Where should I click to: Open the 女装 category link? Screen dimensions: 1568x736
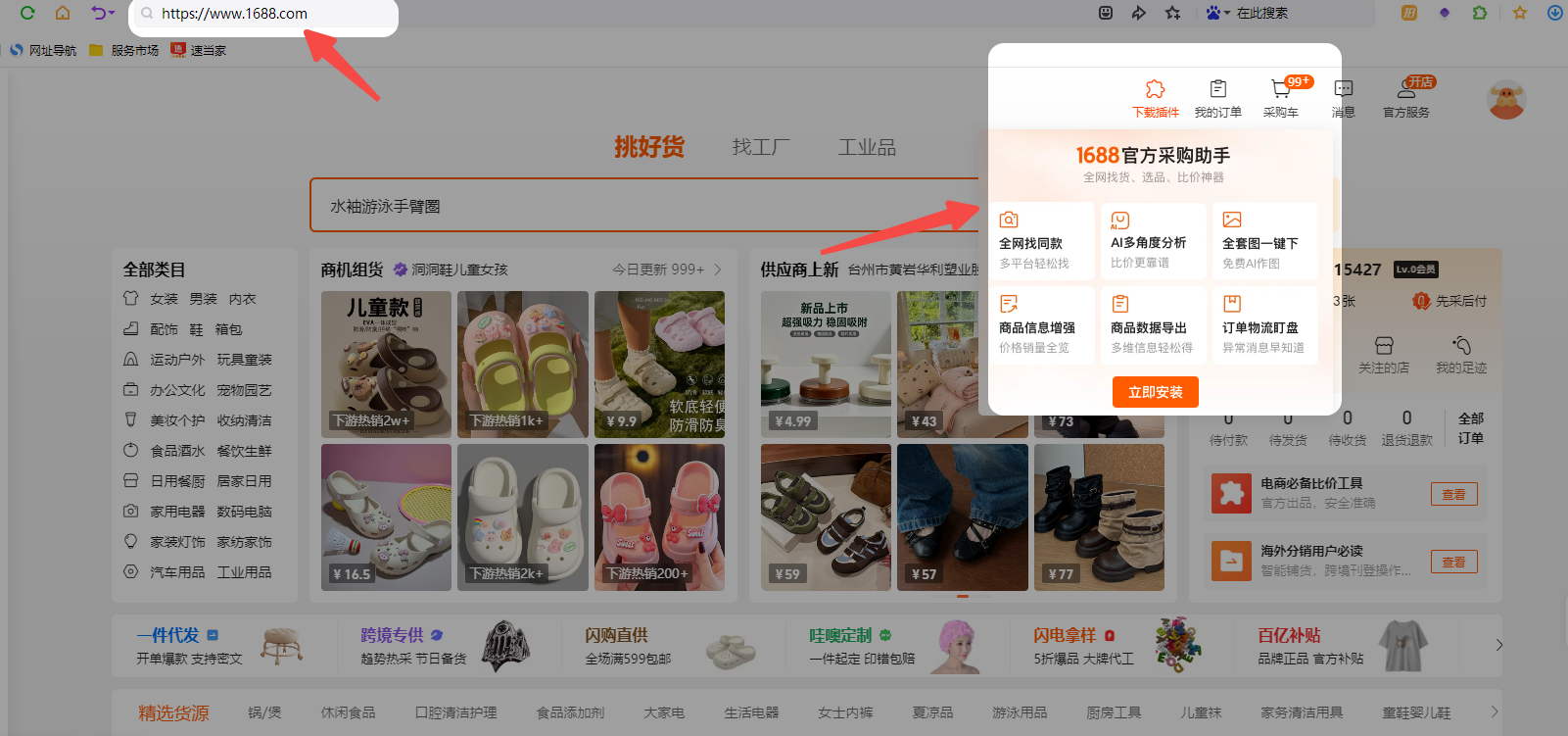coord(164,299)
